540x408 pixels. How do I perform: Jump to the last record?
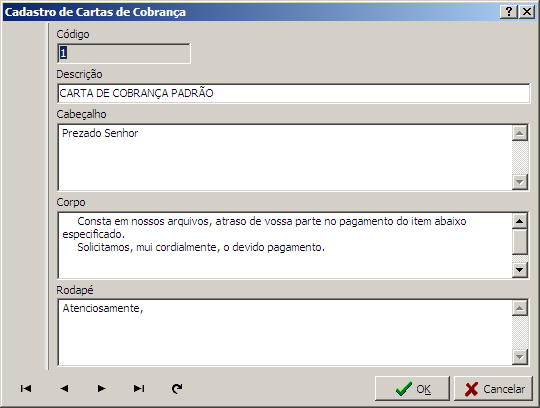click(139, 388)
